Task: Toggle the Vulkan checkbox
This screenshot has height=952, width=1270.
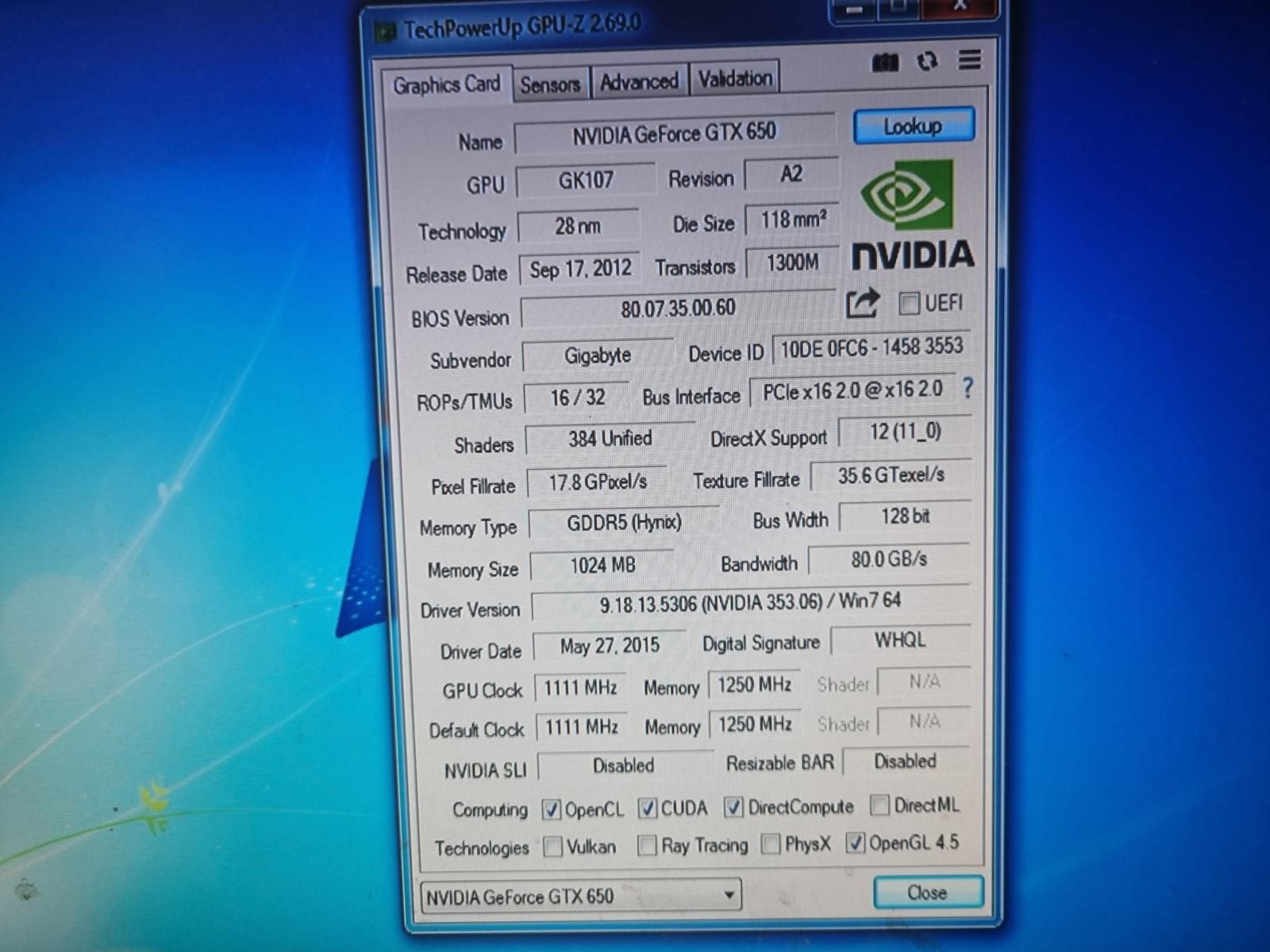Action: 553,846
